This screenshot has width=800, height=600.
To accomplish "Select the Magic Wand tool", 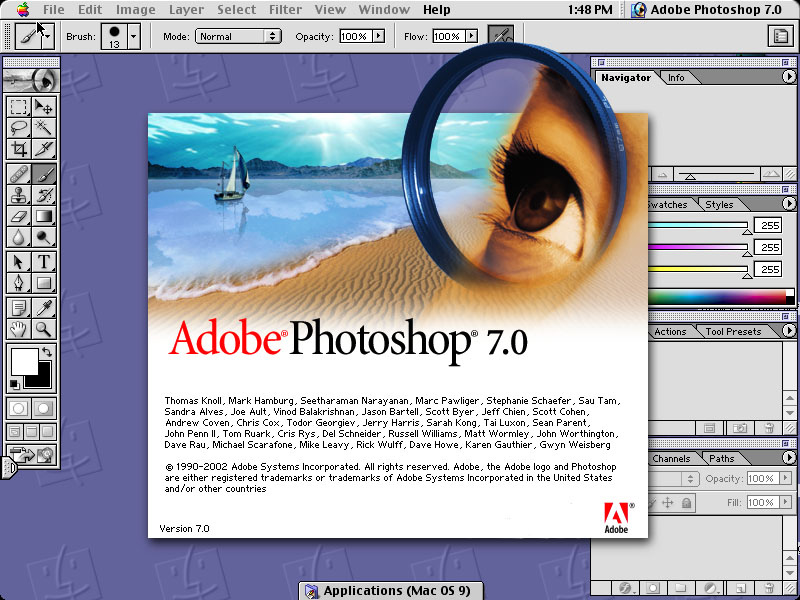I will tap(44, 127).
